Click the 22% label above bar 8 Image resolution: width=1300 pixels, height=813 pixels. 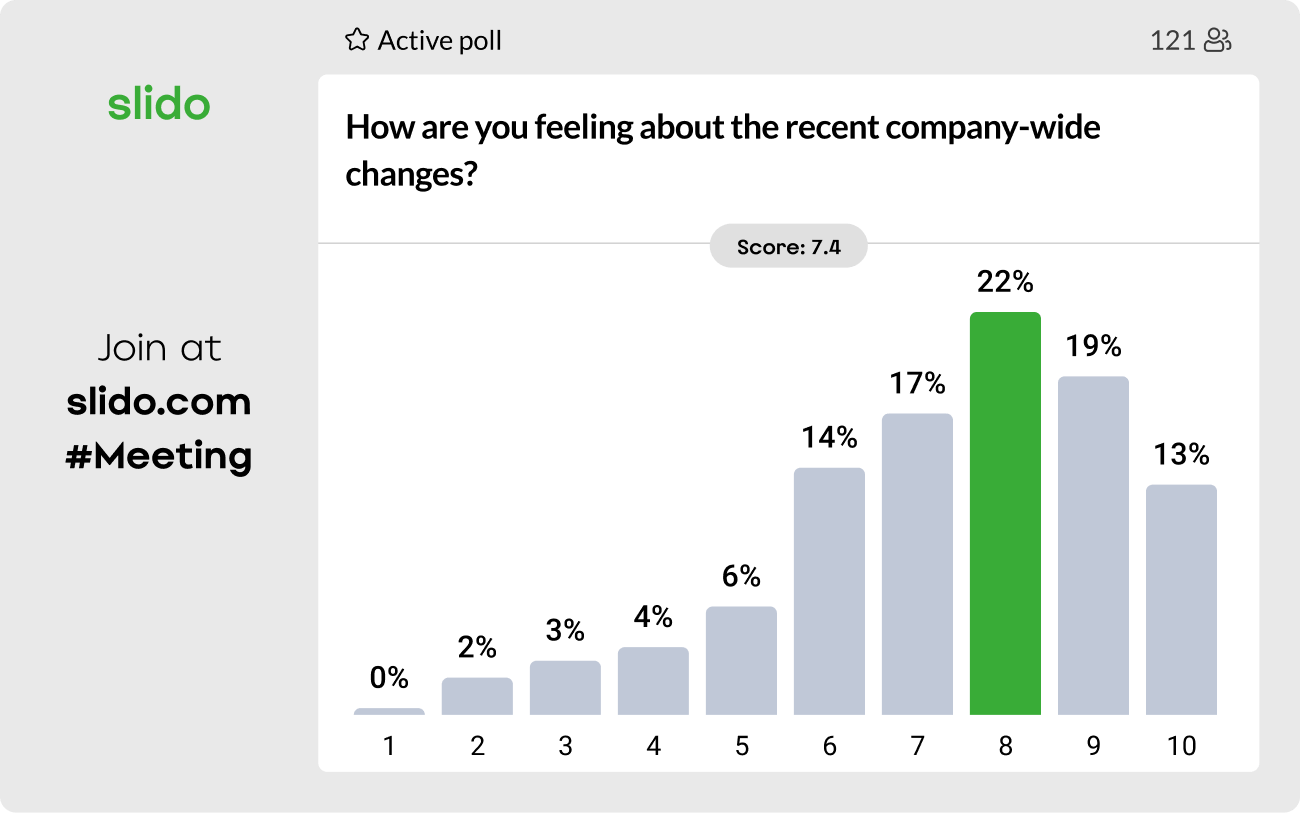click(1005, 283)
